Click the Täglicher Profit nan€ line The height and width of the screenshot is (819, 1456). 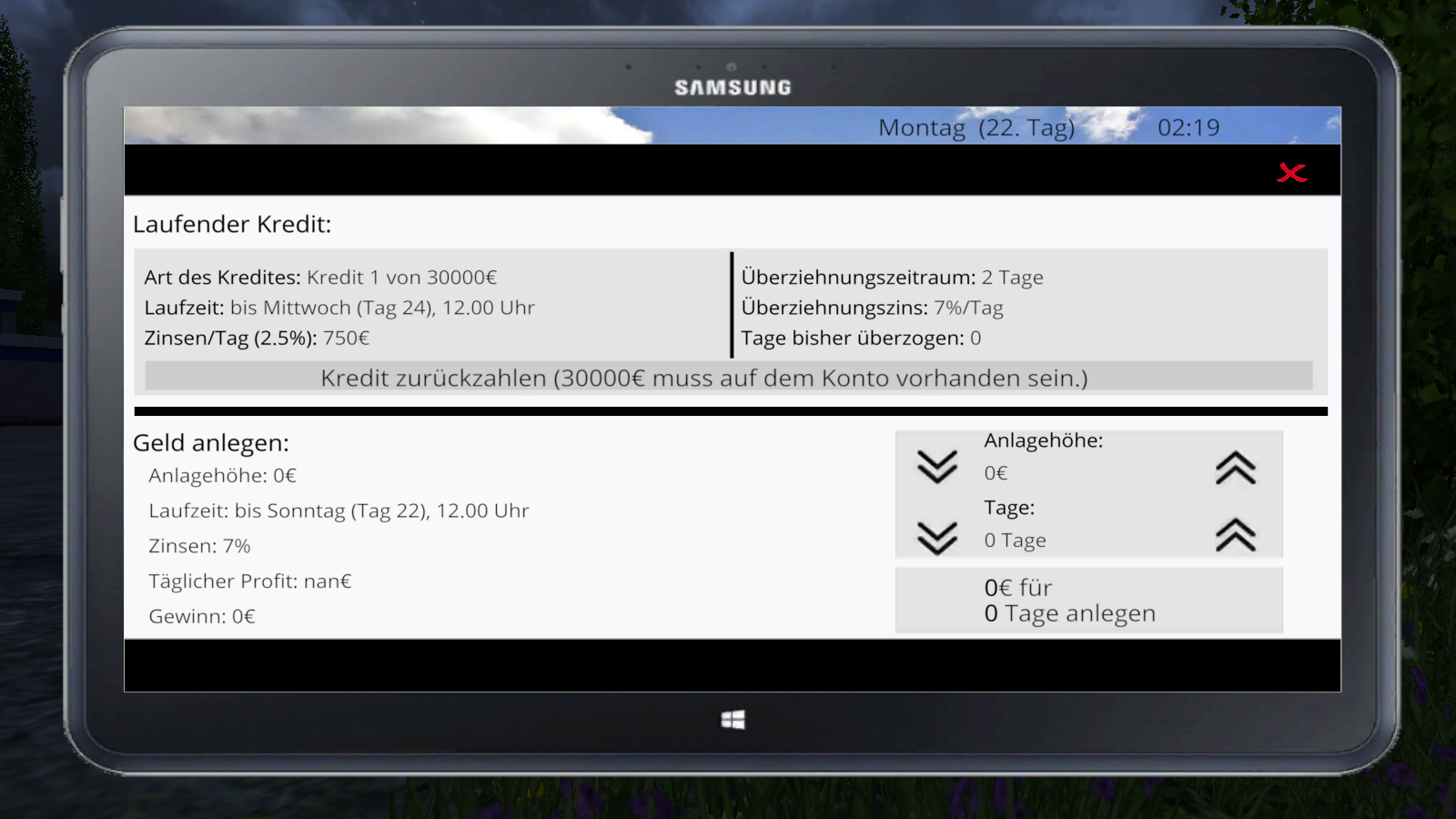tap(250, 581)
